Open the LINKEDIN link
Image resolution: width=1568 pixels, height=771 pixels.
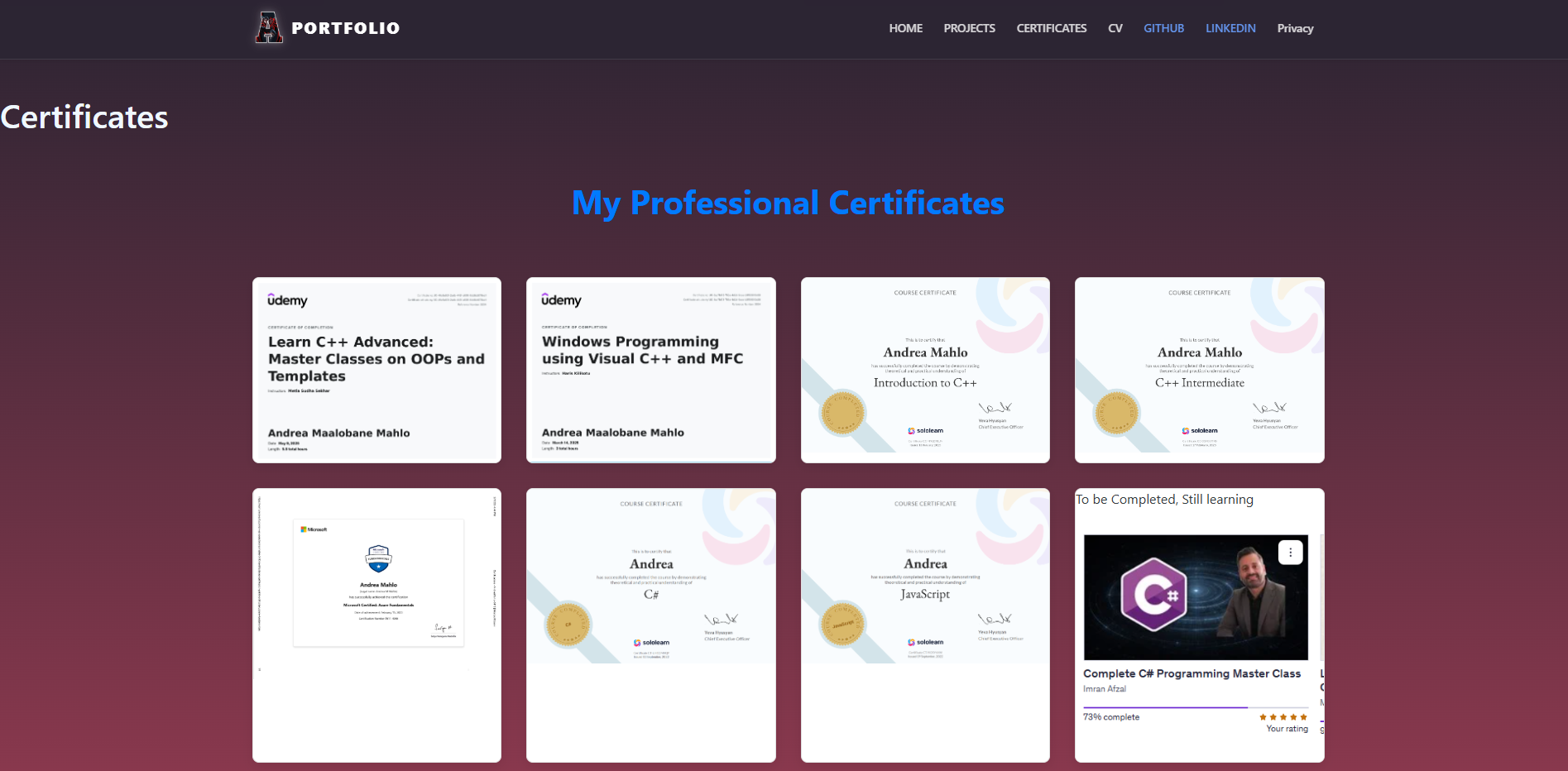tap(1230, 28)
